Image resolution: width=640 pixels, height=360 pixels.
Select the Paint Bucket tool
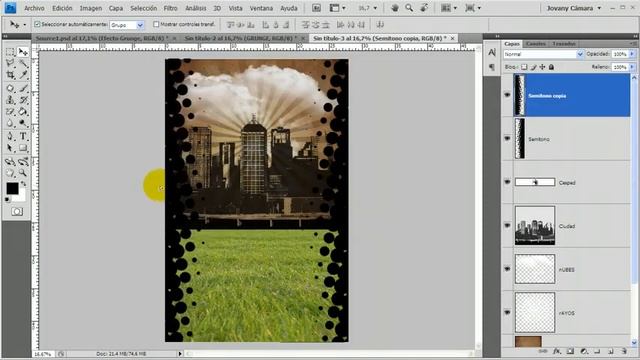(x=23, y=112)
